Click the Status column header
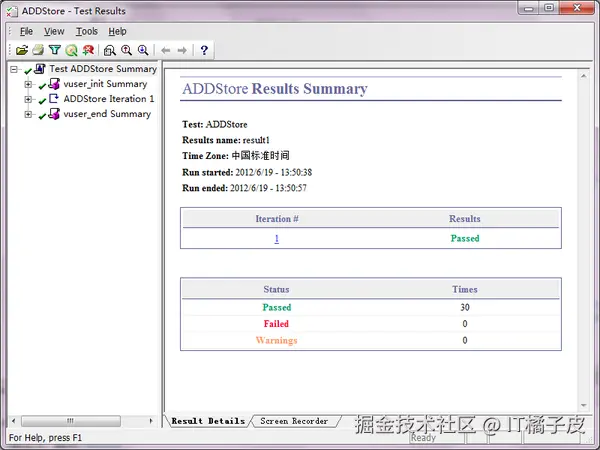This screenshot has width=600, height=450. 276,289
